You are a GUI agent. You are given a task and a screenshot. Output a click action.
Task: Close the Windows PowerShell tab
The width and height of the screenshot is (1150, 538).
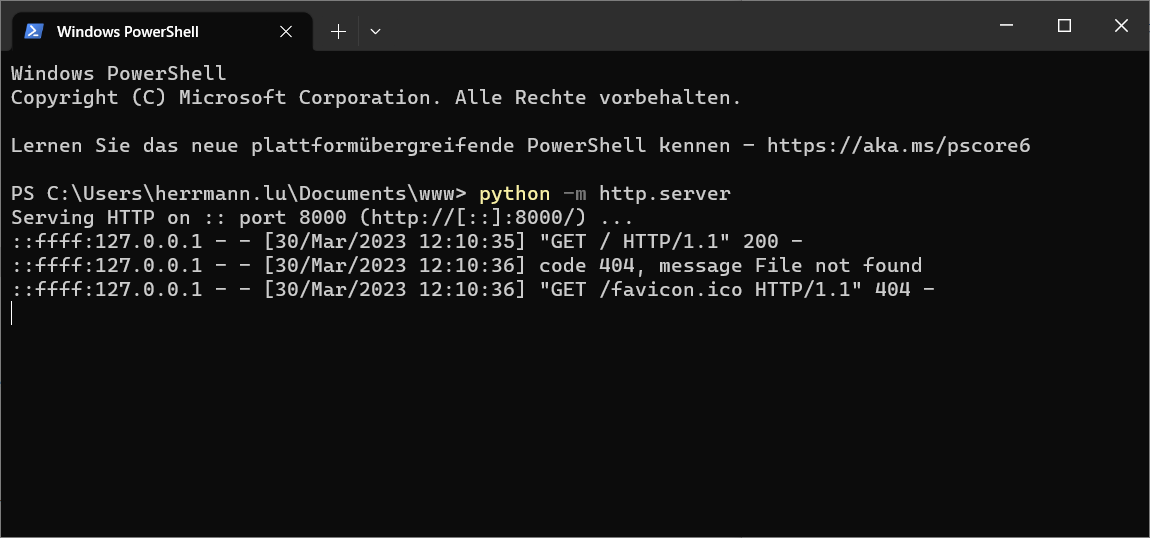[x=286, y=32]
